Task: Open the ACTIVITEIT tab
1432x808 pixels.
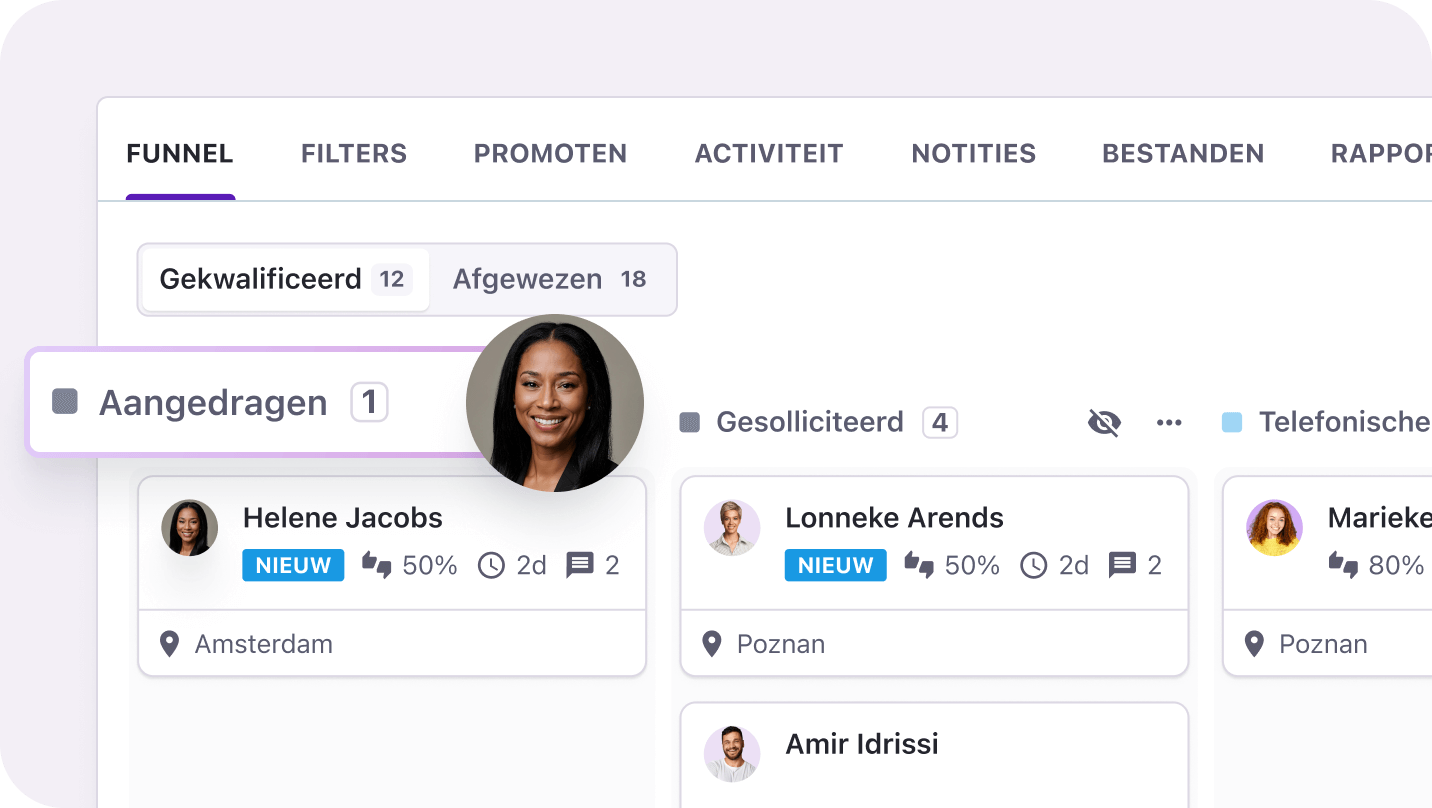Action: click(768, 153)
